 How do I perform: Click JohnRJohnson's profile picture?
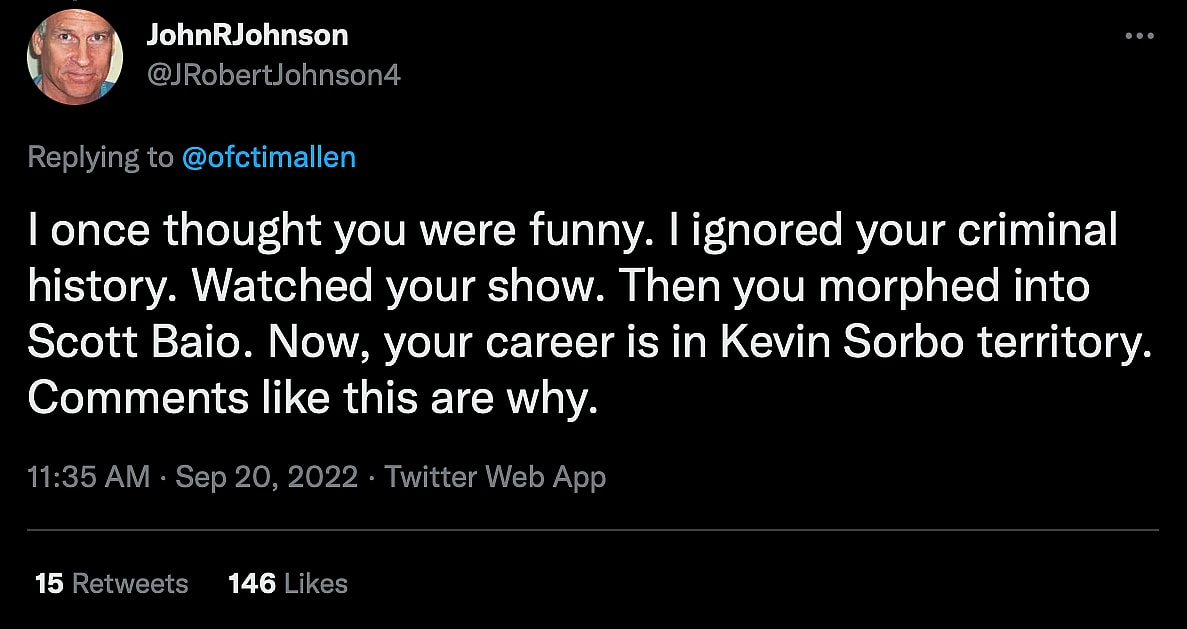tap(75, 57)
